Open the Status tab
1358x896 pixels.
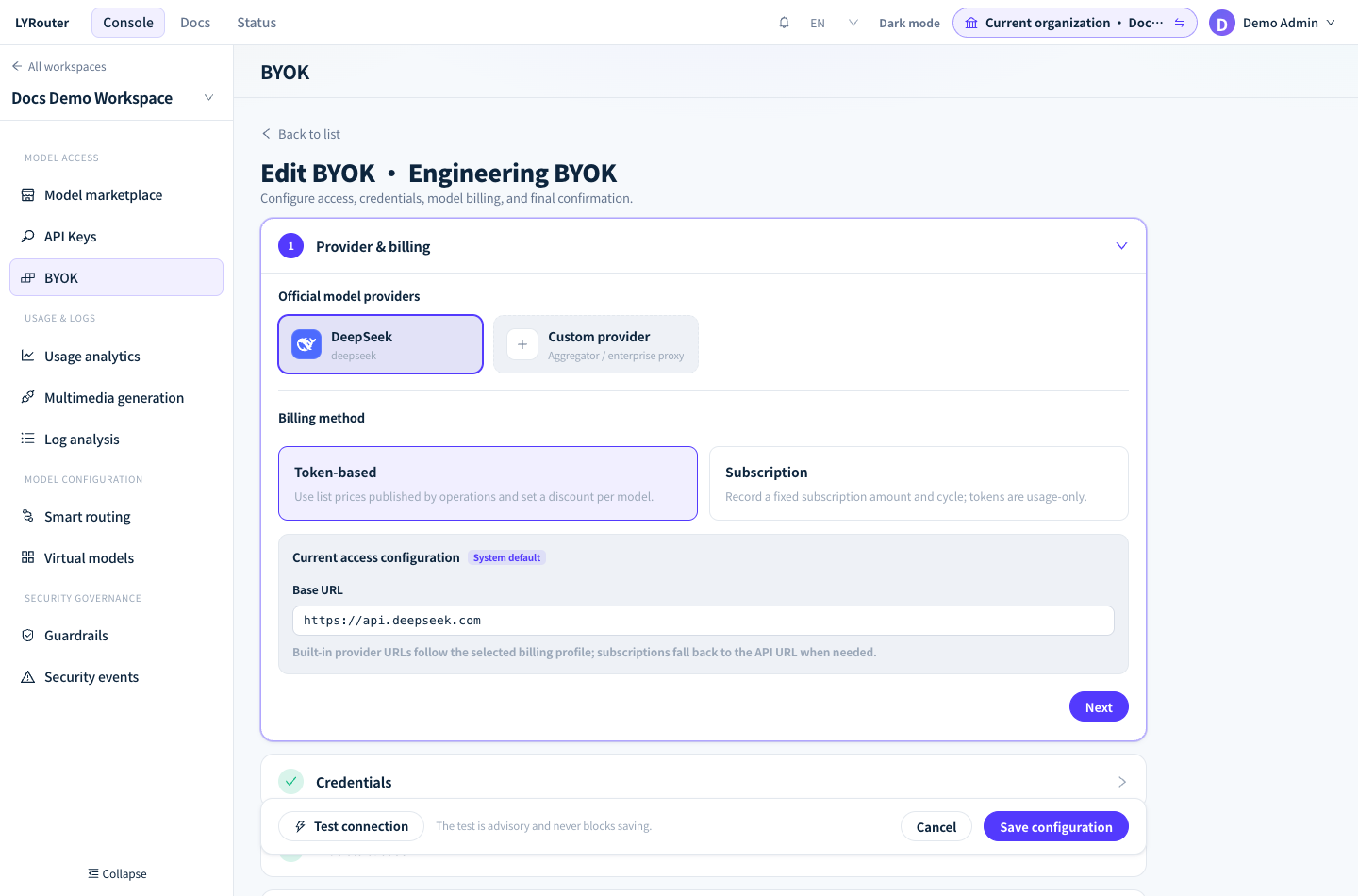tap(257, 23)
